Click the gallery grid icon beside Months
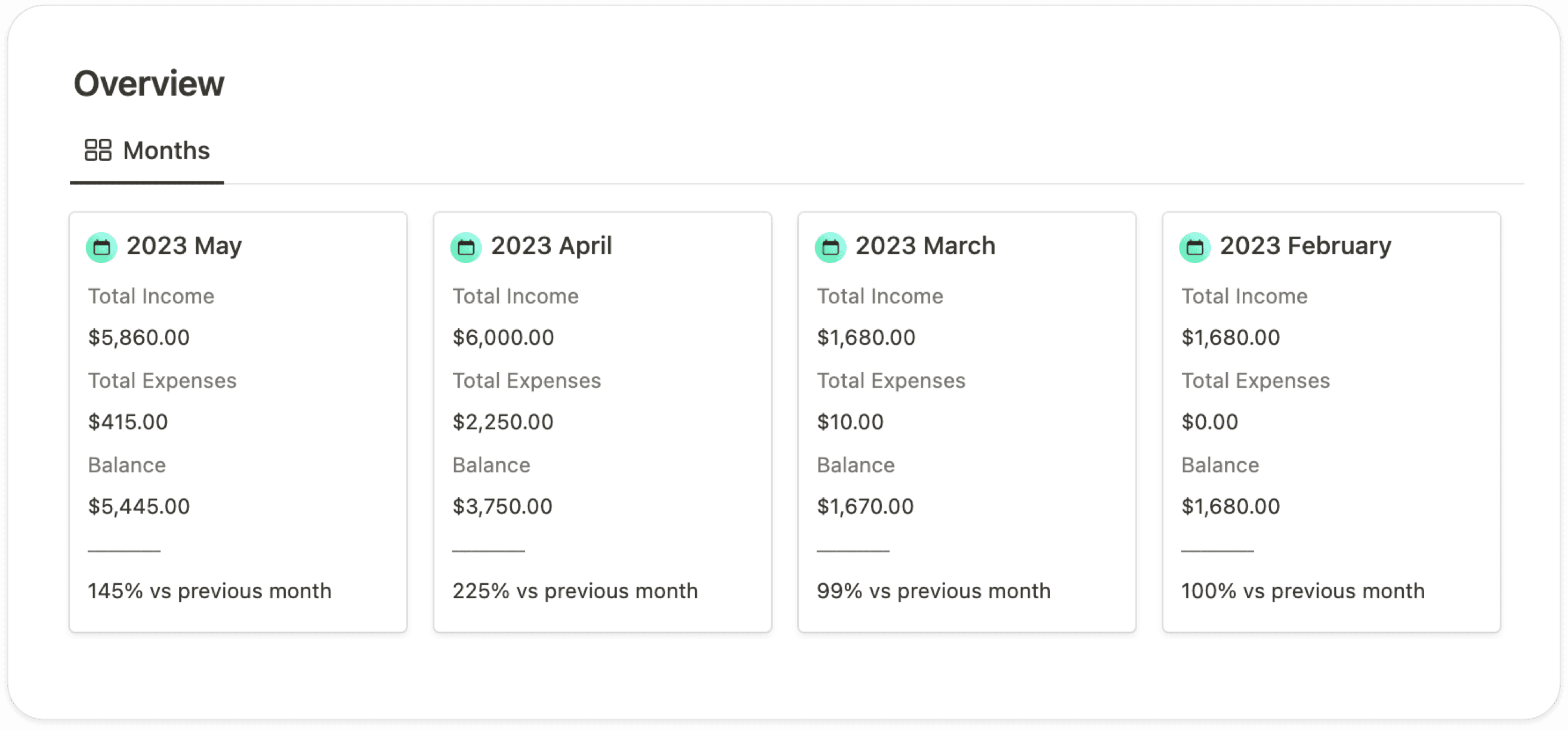This screenshot has height=730, width=1568. tap(98, 150)
